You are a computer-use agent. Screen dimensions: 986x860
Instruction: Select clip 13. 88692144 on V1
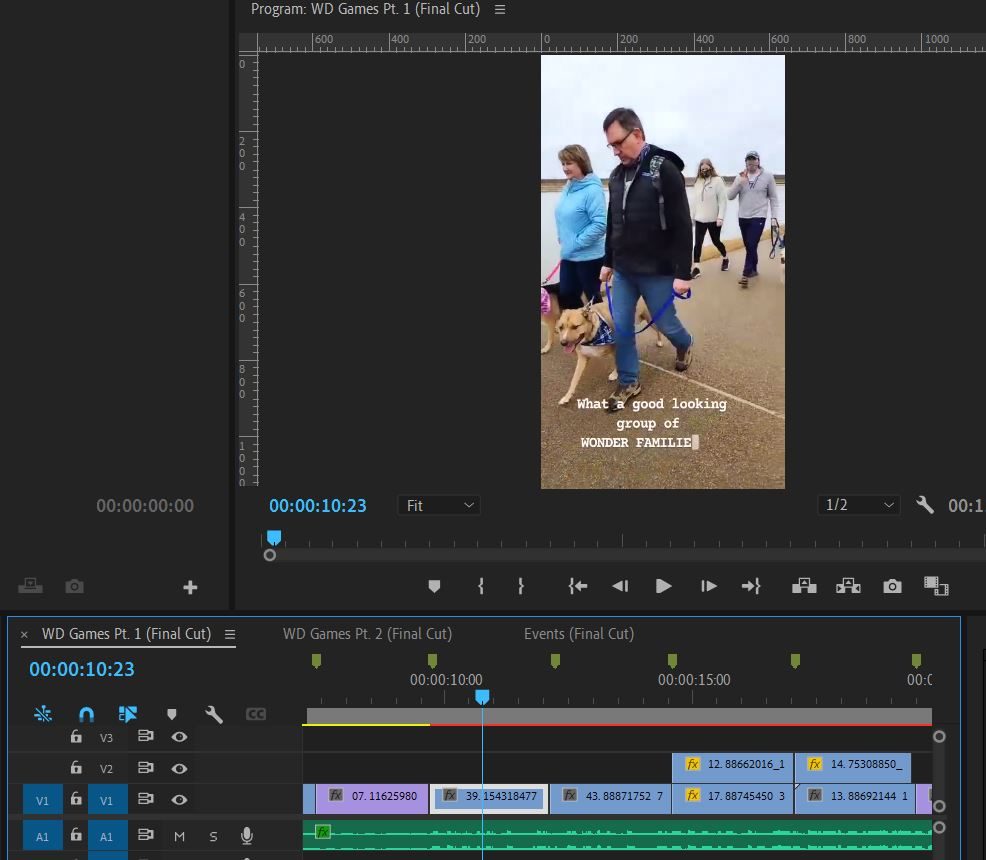tap(855, 798)
